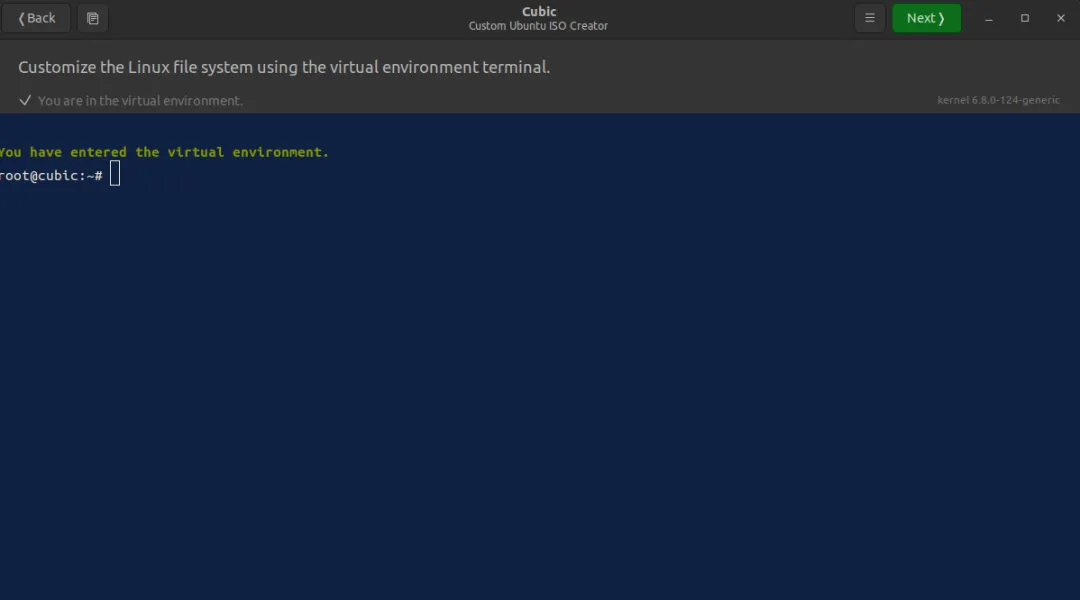Click empty header bar space left of title

pyautogui.click(x=289, y=19)
